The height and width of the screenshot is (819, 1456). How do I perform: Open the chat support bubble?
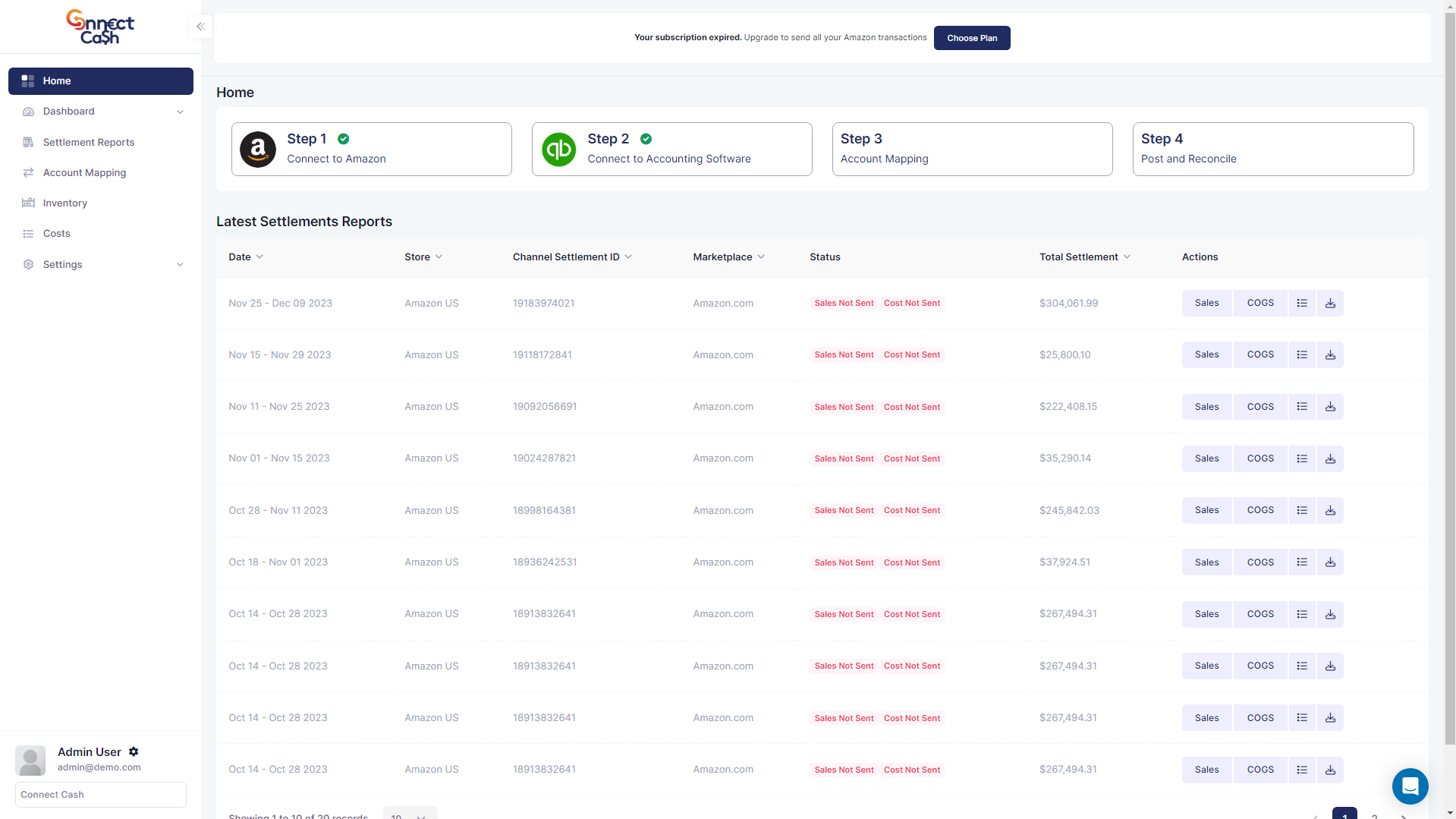(1410, 786)
